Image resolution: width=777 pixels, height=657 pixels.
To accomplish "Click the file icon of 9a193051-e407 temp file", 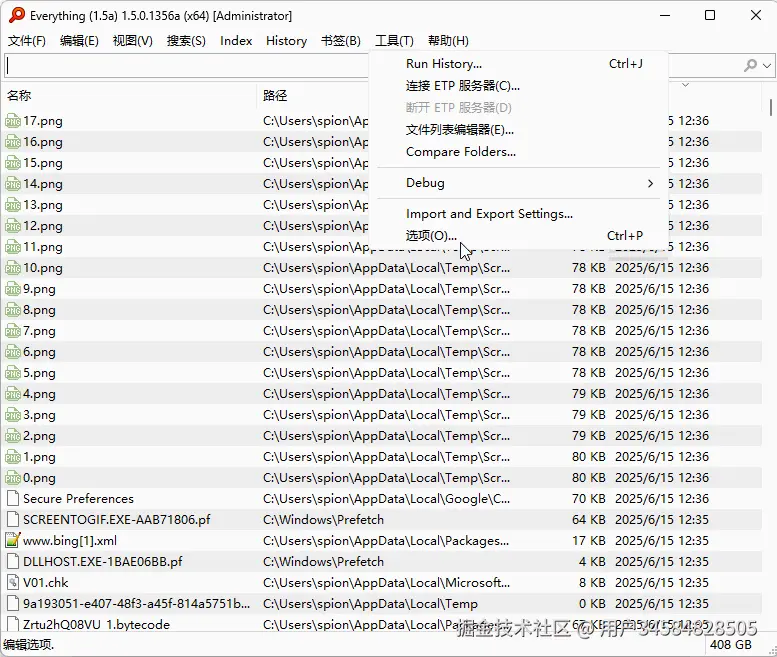I will click(12, 604).
